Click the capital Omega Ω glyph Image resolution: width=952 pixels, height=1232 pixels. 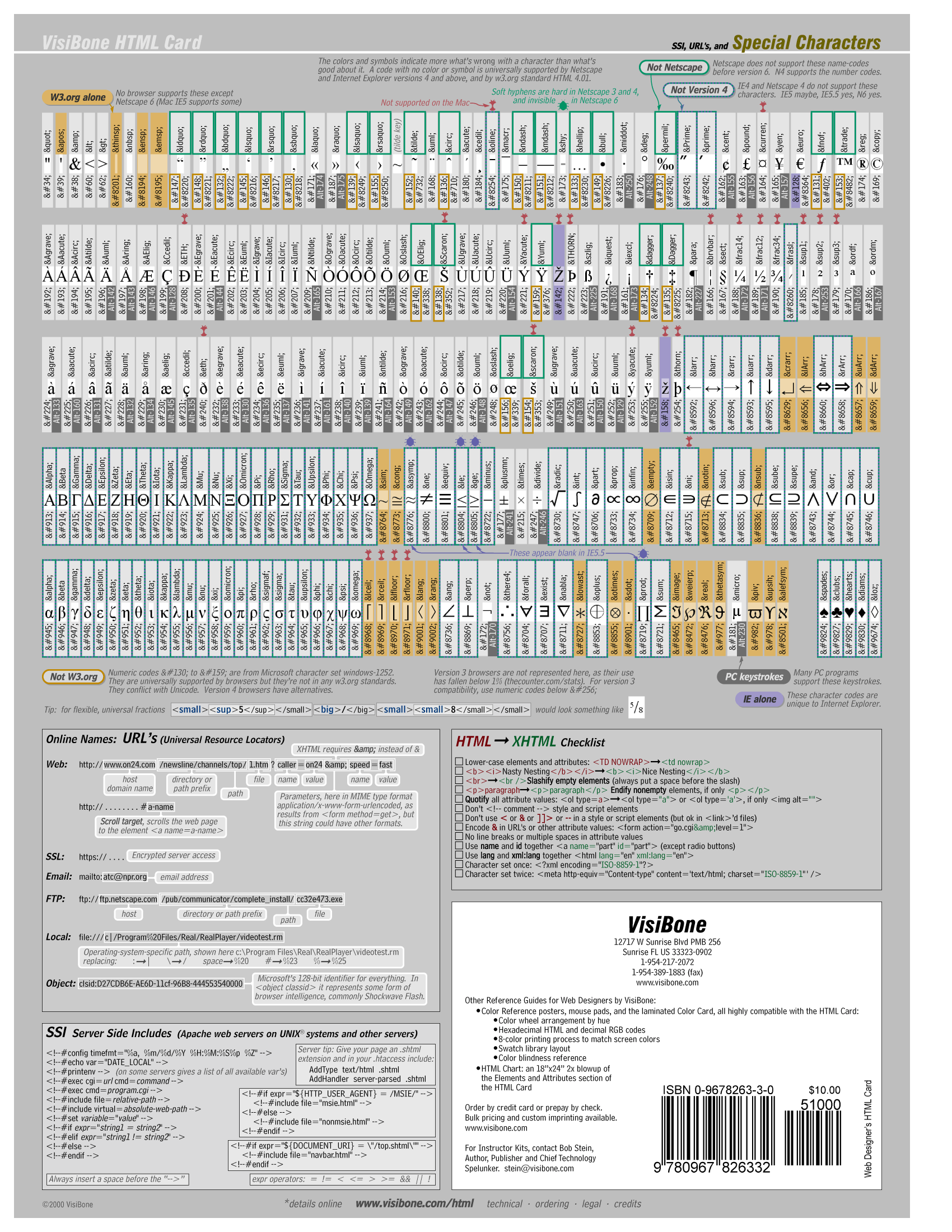pyautogui.click(x=370, y=500)
